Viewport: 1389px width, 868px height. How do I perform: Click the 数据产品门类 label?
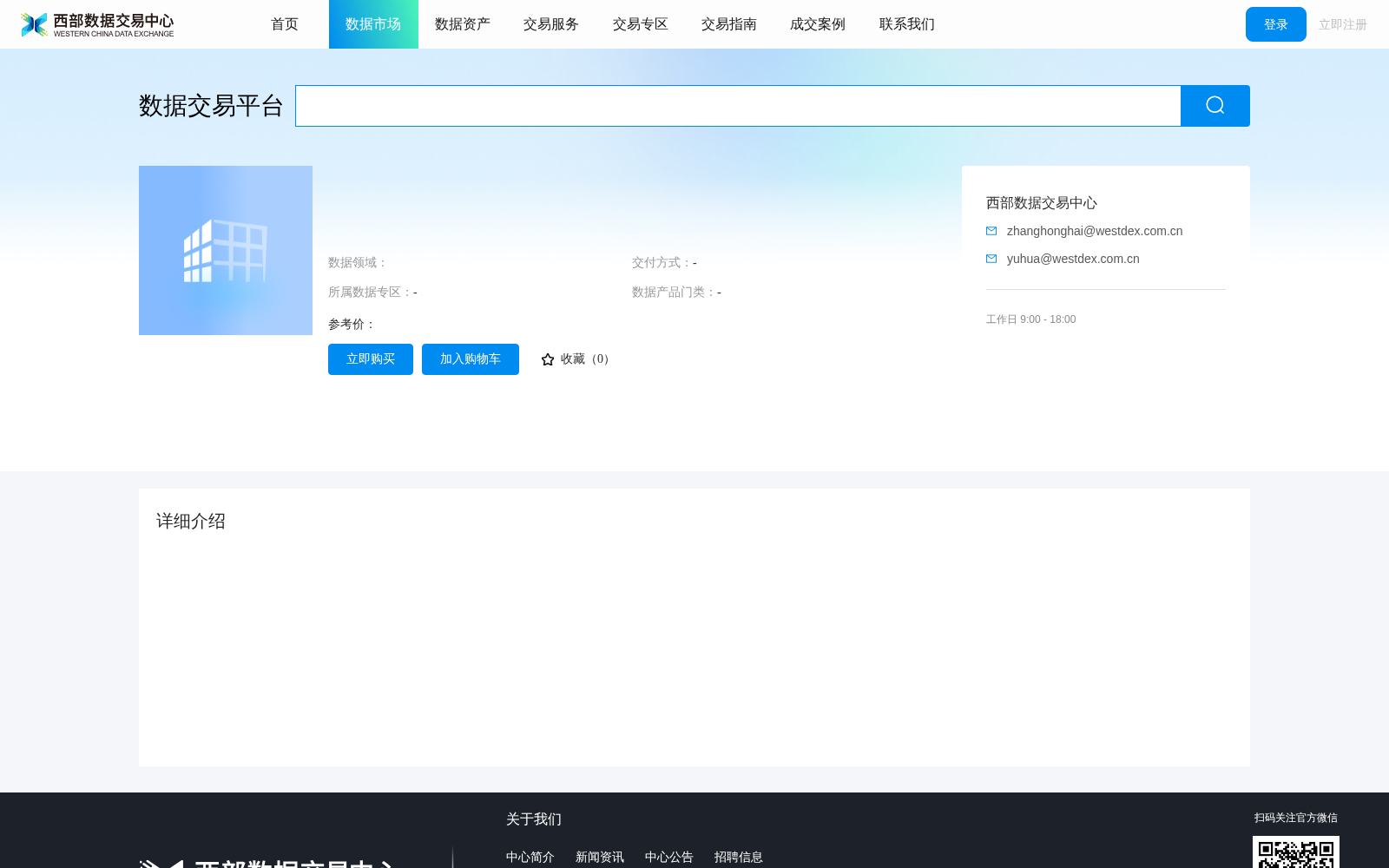pos(674,292)
